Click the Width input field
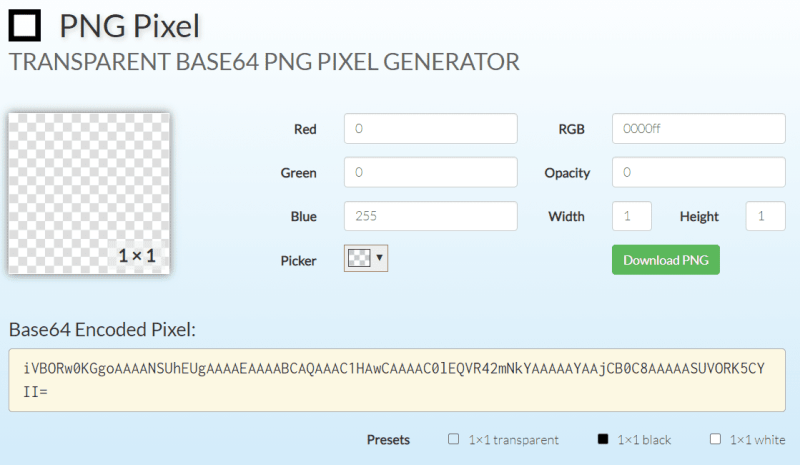Viewport: 800px width, 465px height. (x=631, y=216)
